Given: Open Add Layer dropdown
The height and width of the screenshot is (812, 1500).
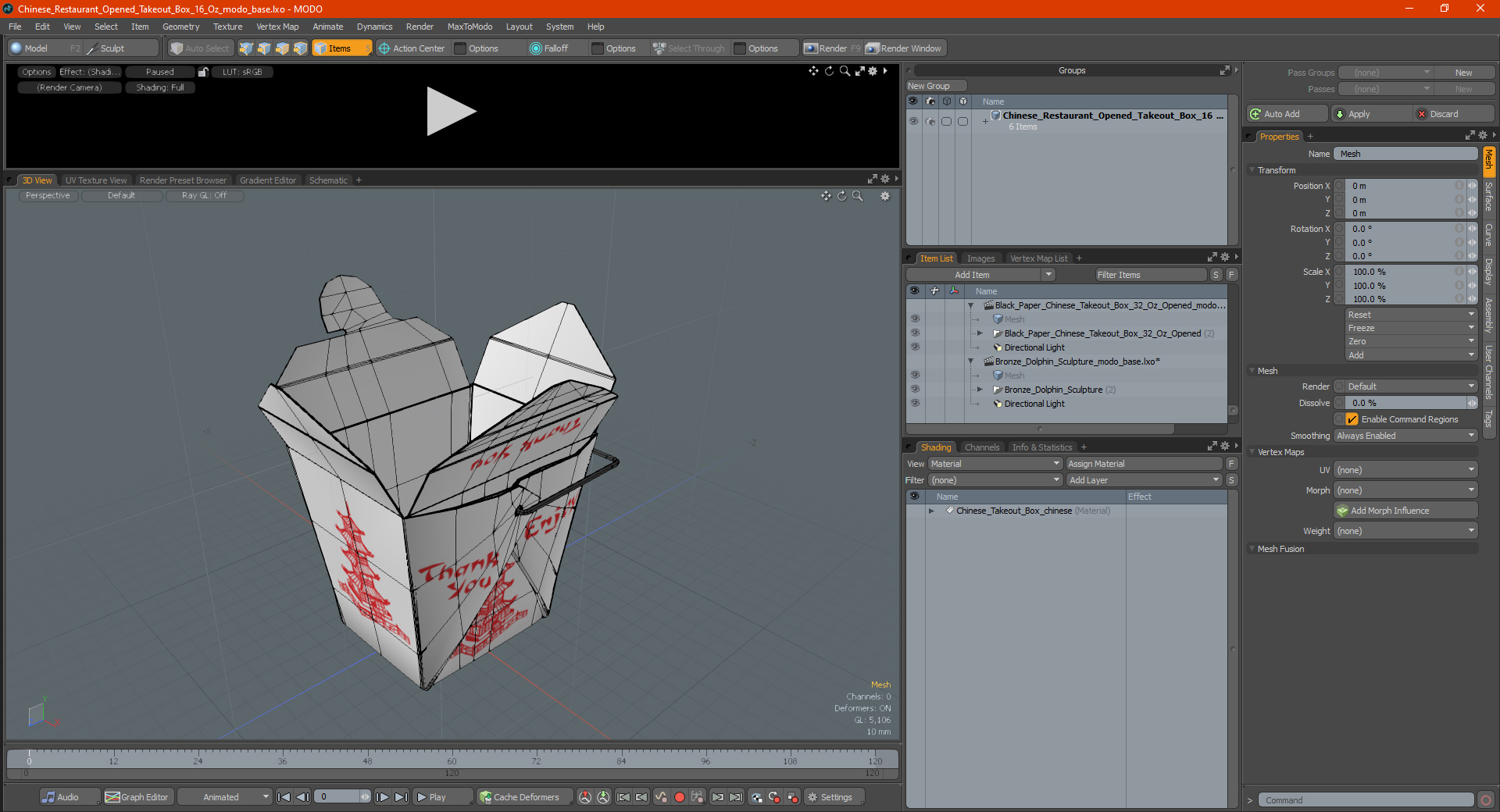Looking at the screenshot, I should (1145, 480).
